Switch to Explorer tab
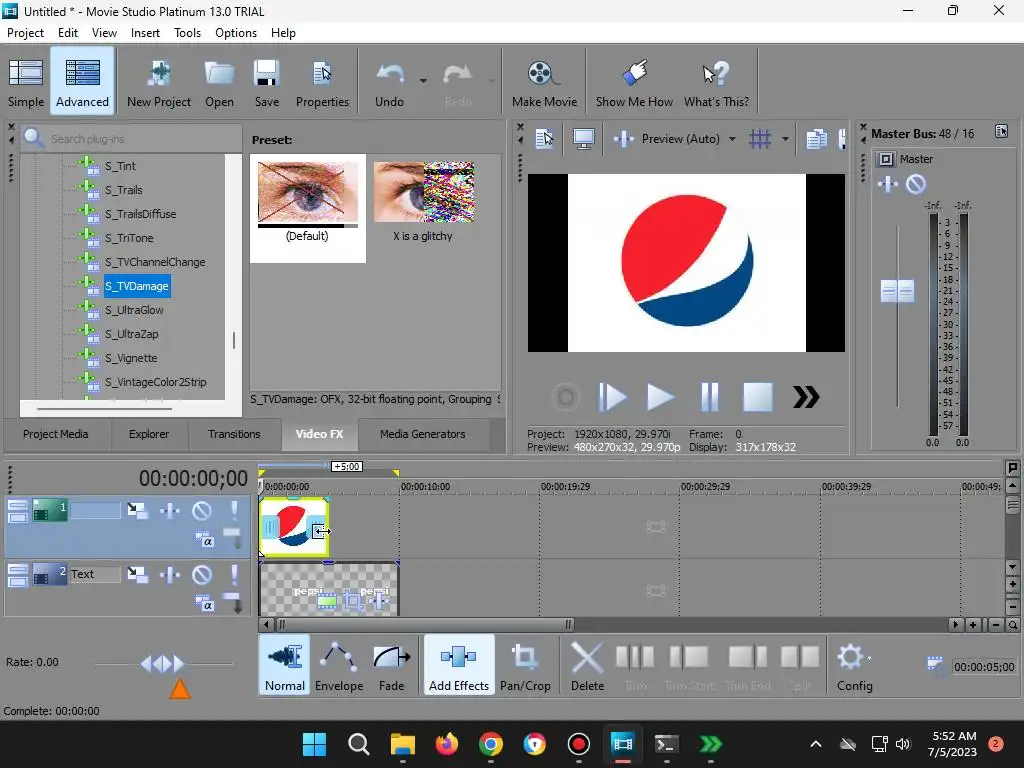 pyautogui.click(x=149, y=434)
